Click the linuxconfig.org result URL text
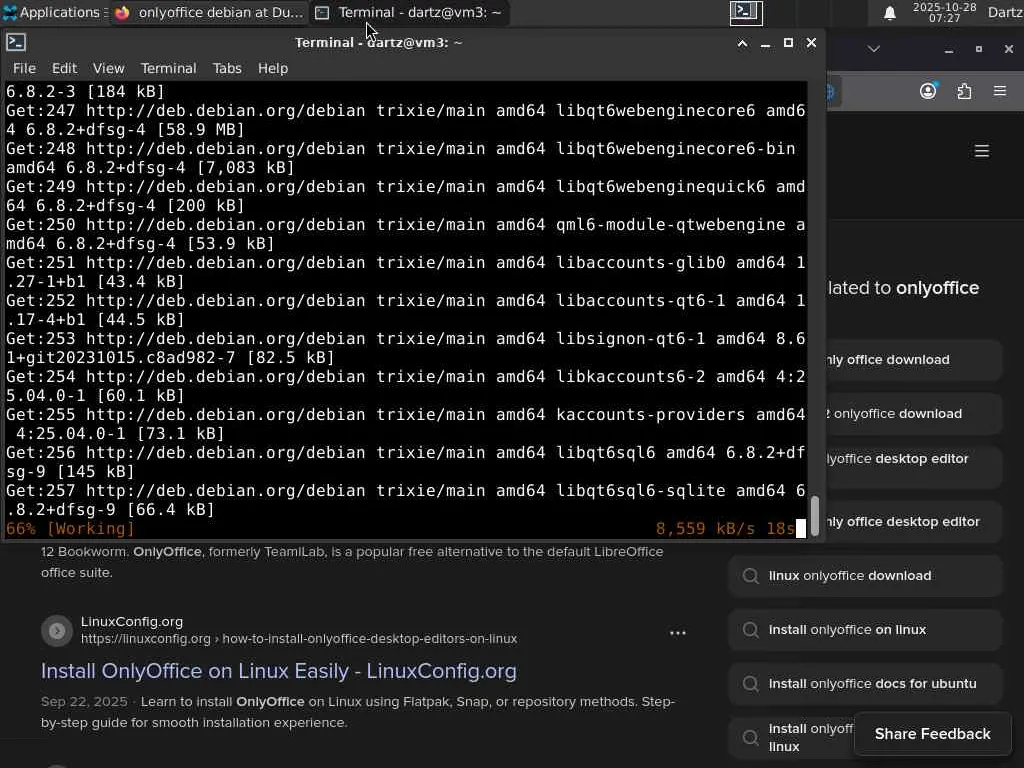This screenshot has width=1024, height=768. click(299, 639)
